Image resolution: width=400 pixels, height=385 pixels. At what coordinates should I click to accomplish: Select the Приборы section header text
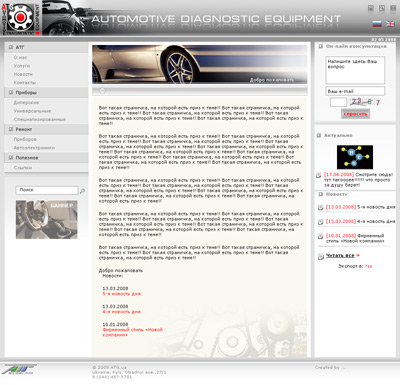pyautogui.click(x=26, y=92)
